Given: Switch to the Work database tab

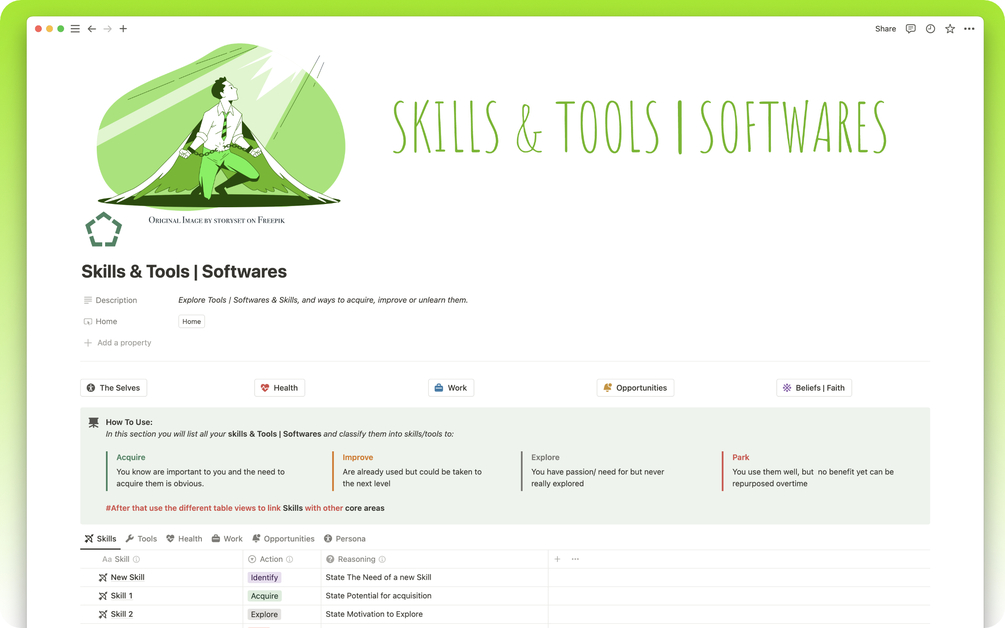Looking at the screenshot, I should click(227, 539).
